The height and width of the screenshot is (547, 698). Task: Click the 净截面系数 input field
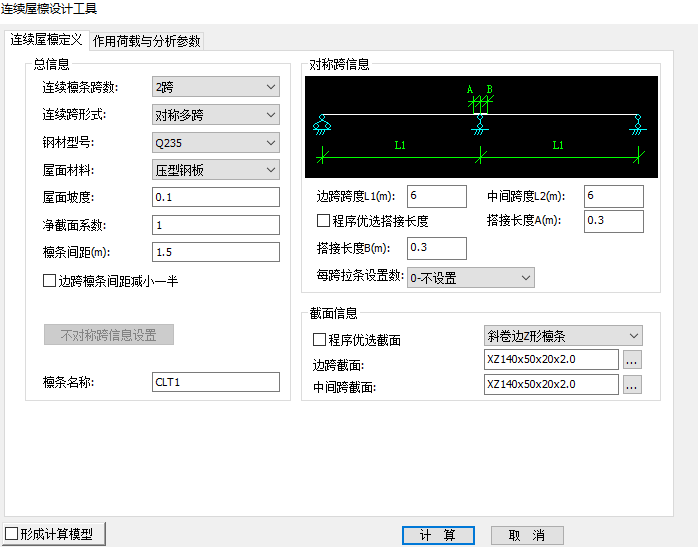coord(216,225)
